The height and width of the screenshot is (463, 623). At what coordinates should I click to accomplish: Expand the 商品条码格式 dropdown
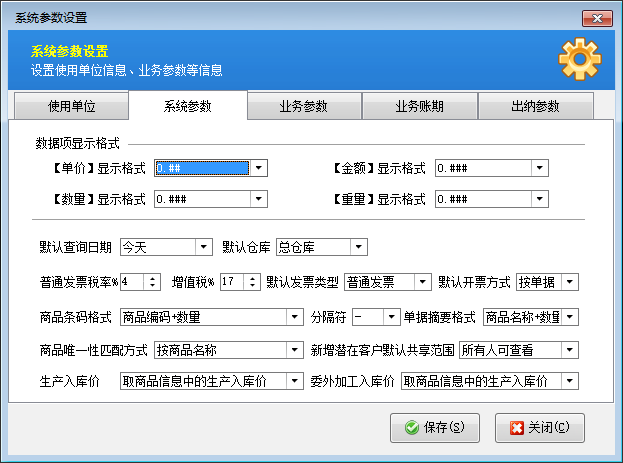point(294,317)
